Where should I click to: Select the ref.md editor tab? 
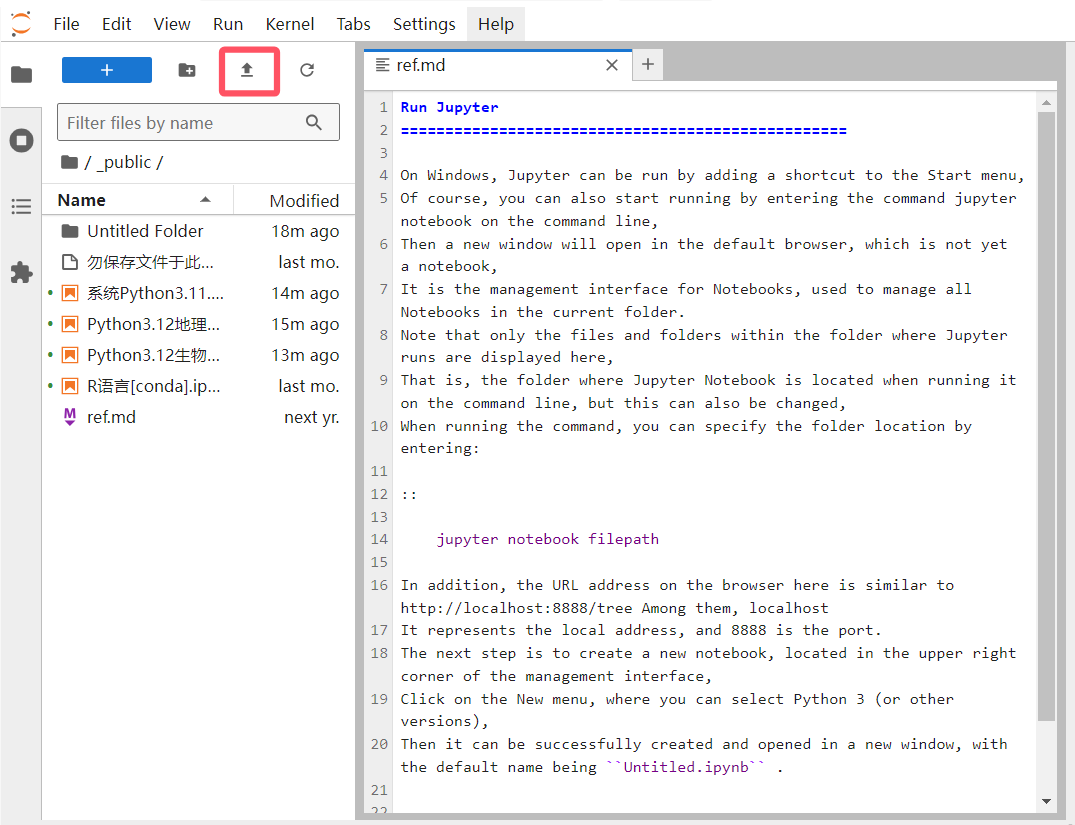pos(498,66)
